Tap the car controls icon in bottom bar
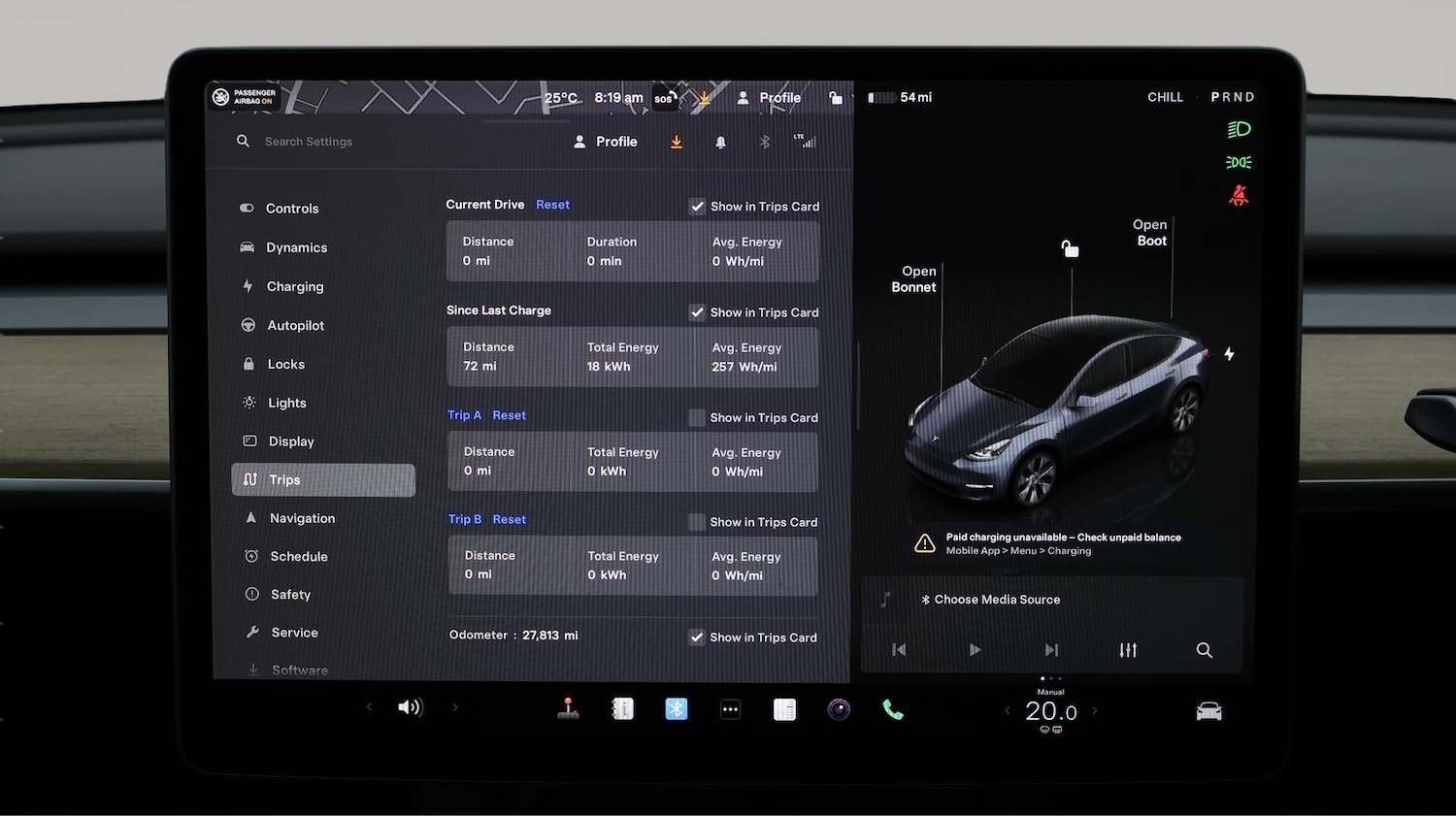1456x816 pixels. (1208, 712)
